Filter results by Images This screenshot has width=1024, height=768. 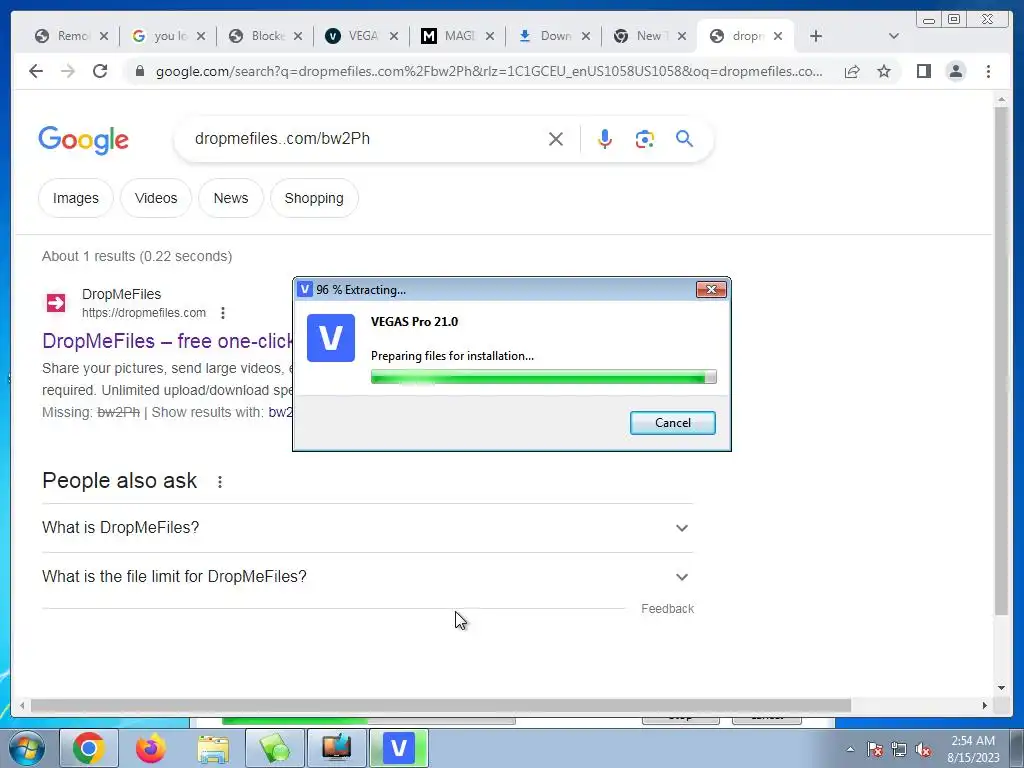(76, 198)
